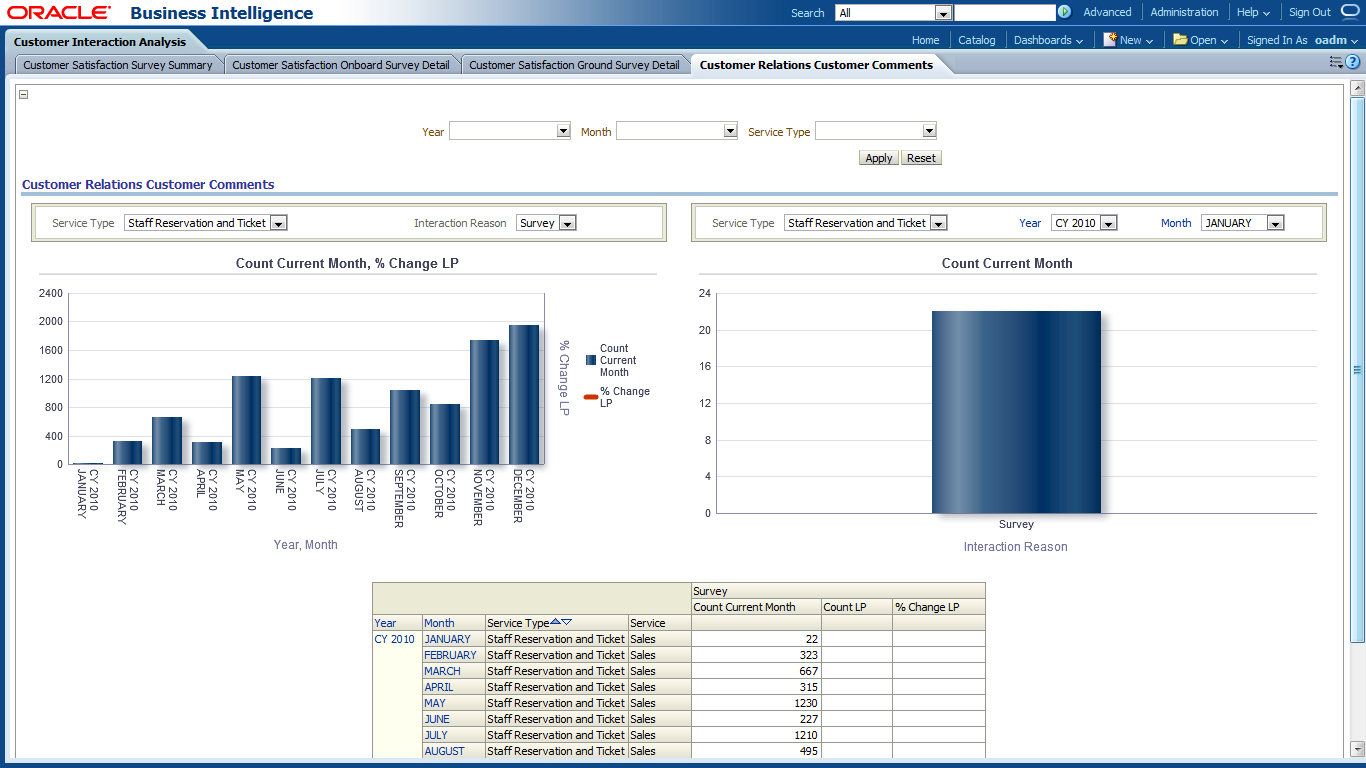This screenshot has width=1366, height=768.
Task: Click the Oracle logo in header
Action: (x=60, y=13)
